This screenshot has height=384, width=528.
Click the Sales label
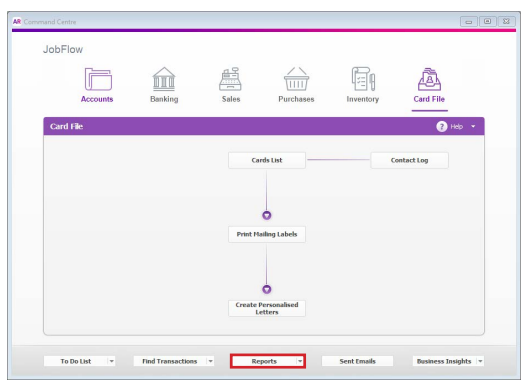click(x=231, y=99)
